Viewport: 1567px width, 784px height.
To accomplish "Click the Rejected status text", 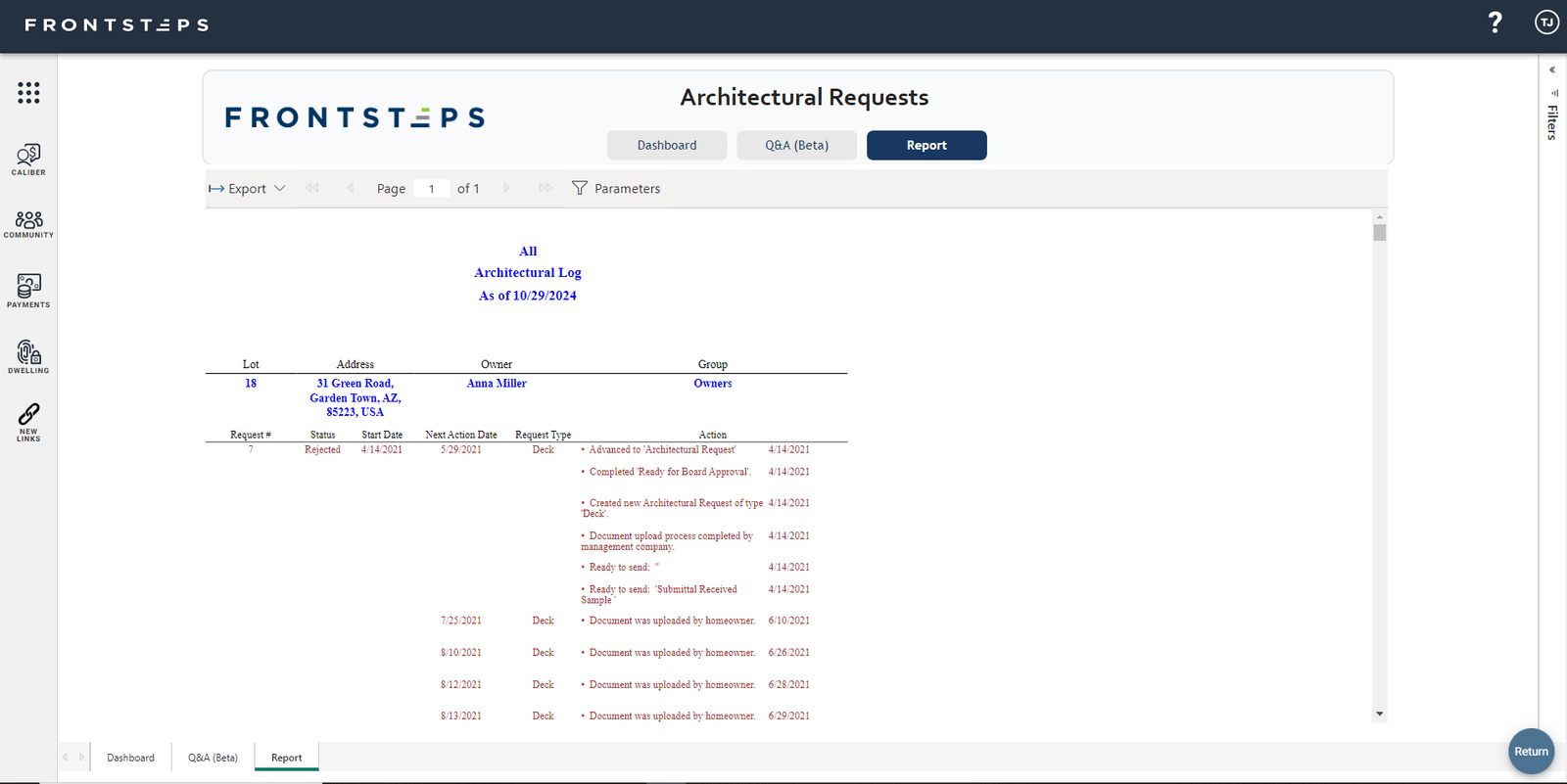I will click(322, 450).
